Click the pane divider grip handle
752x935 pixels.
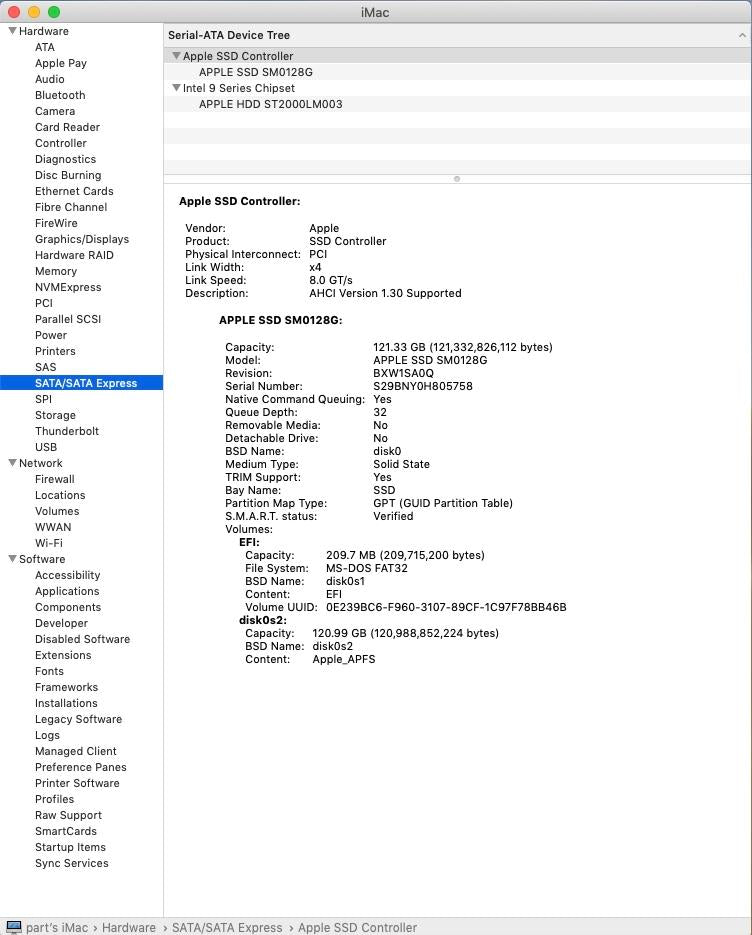pyautogui.click(x=457, y=179)
